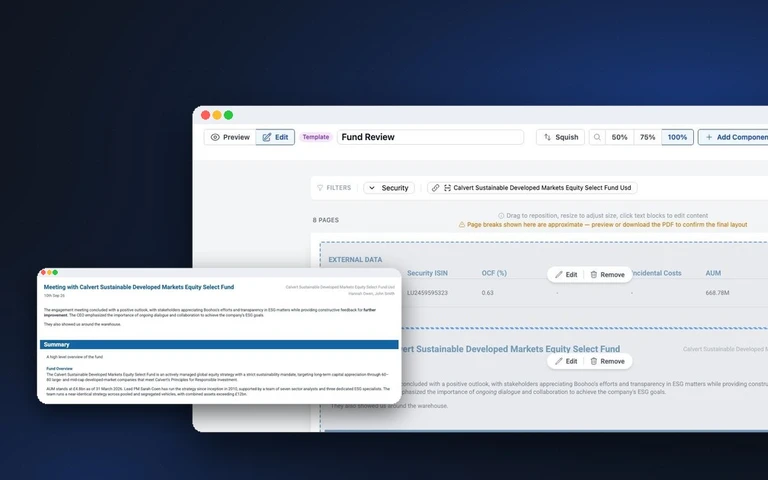This screenshot has height=480, width=768.
Task: Click the Squish button
Action: click(x=560, y=137)
